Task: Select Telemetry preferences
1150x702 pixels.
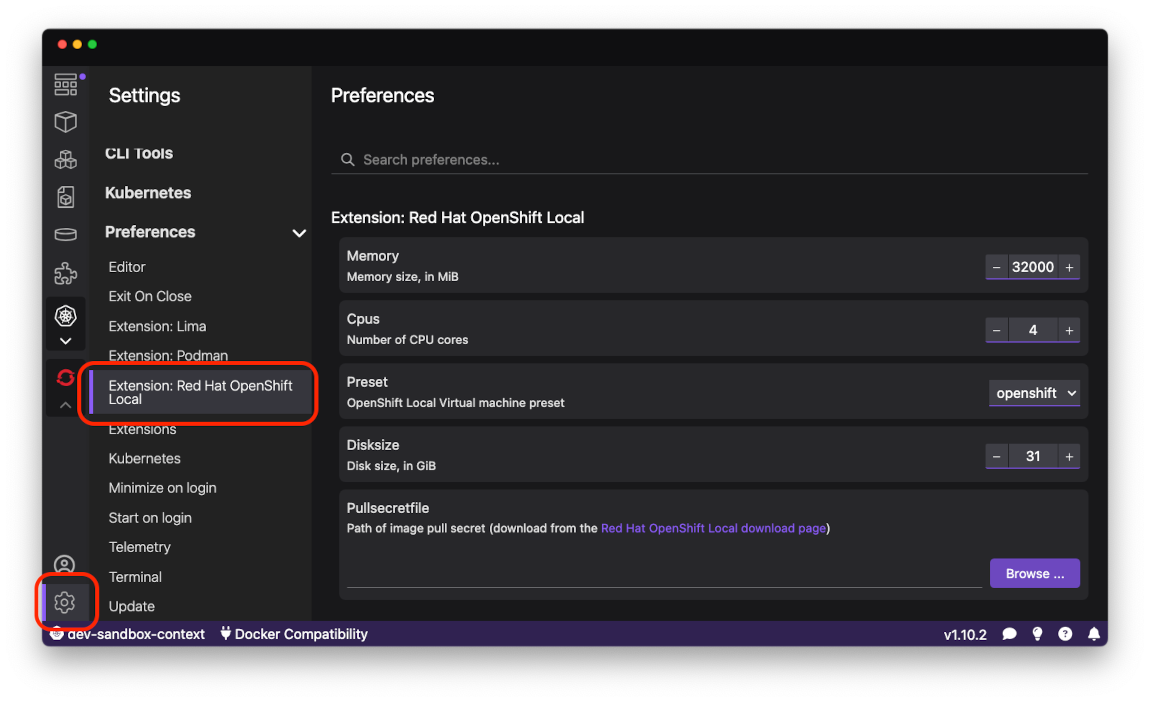Action: tap(139, 547)
